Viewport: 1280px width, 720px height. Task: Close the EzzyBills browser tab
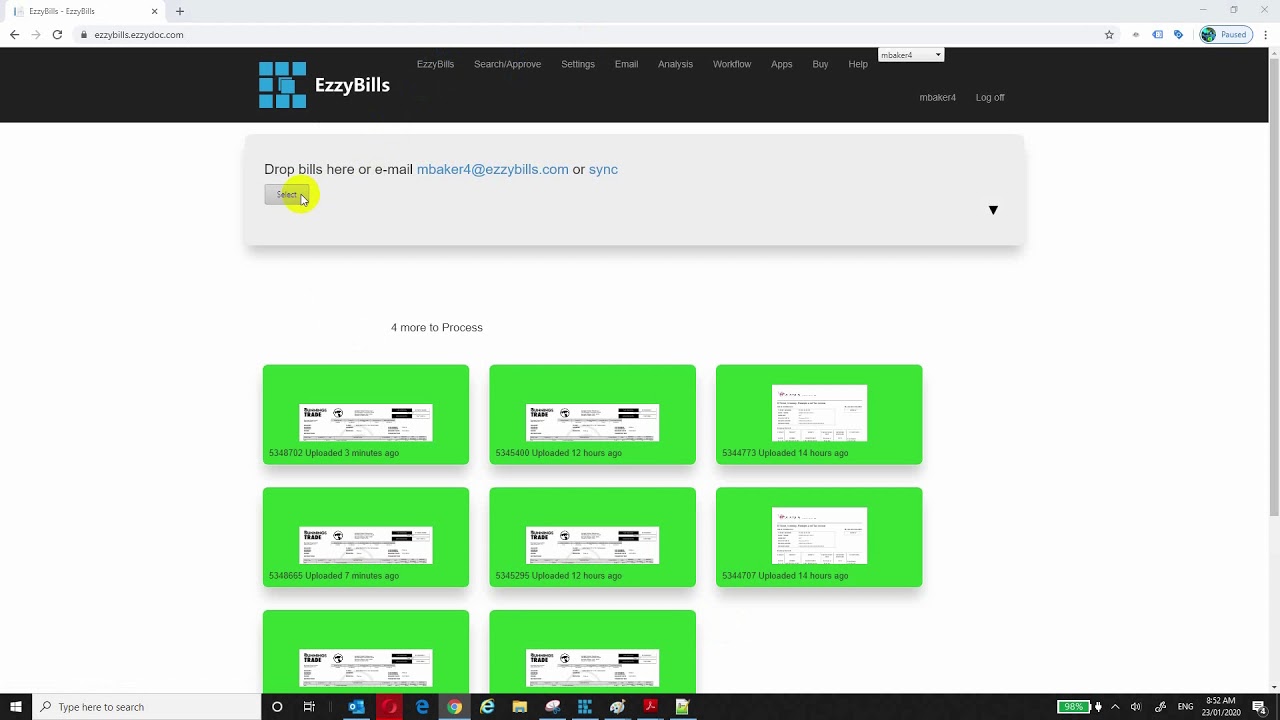point(155,11)
